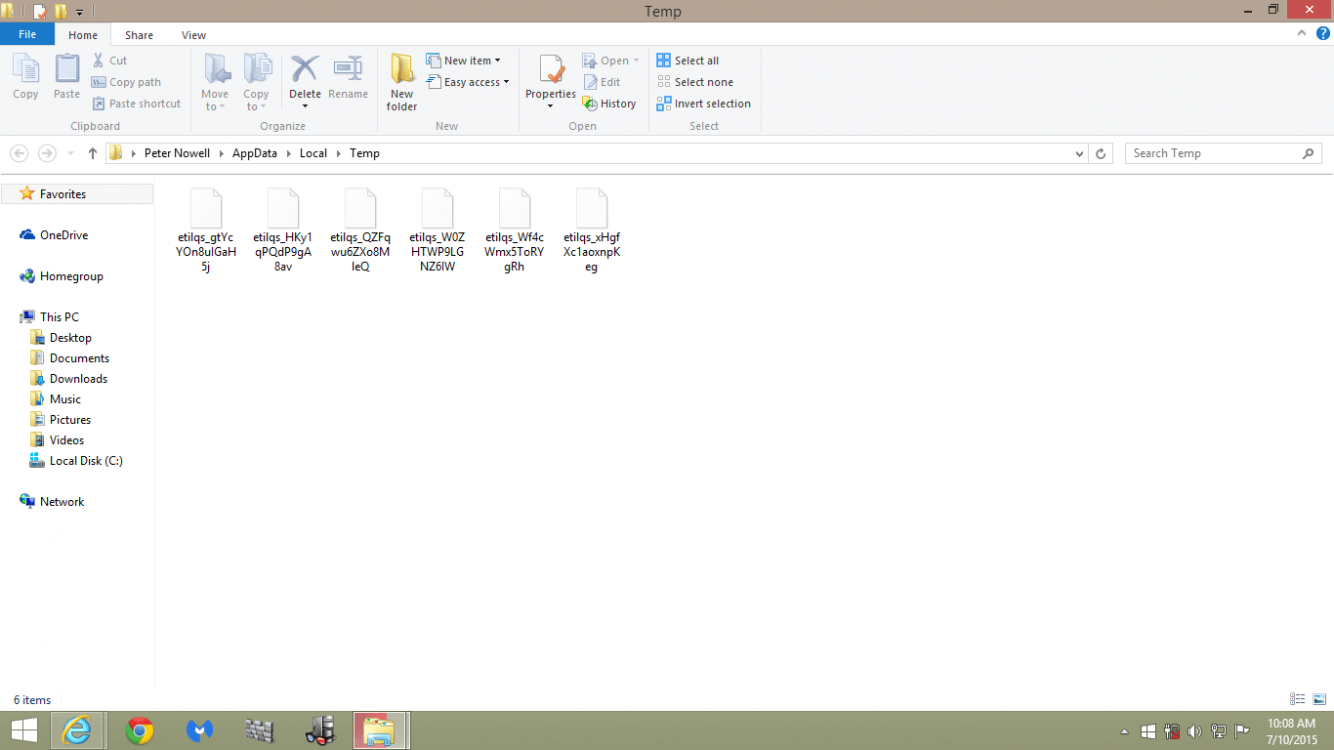Navigate up to the Local folder

pyautogui.click(x=313, y=153)
